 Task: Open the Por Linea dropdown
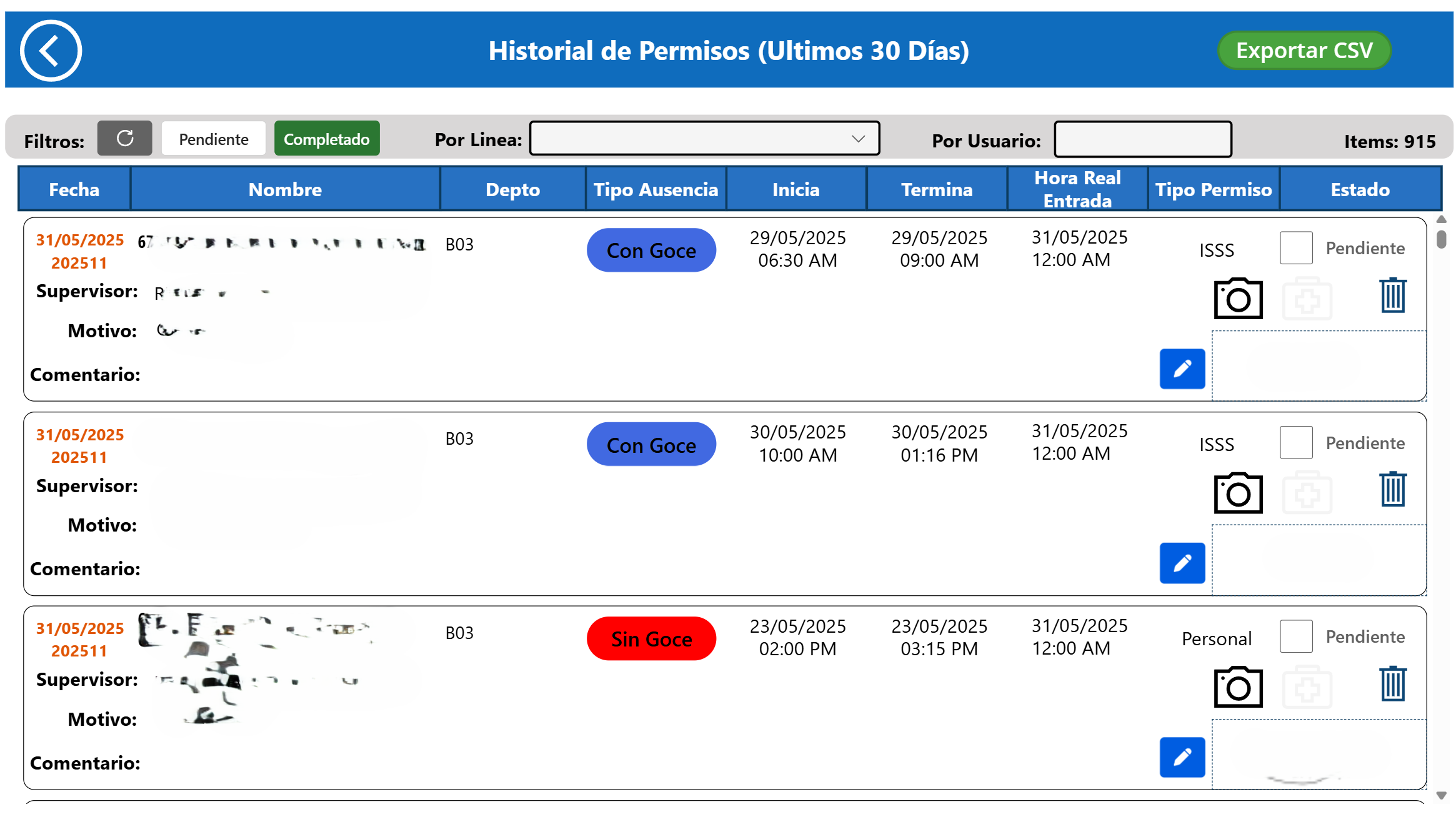704,138
